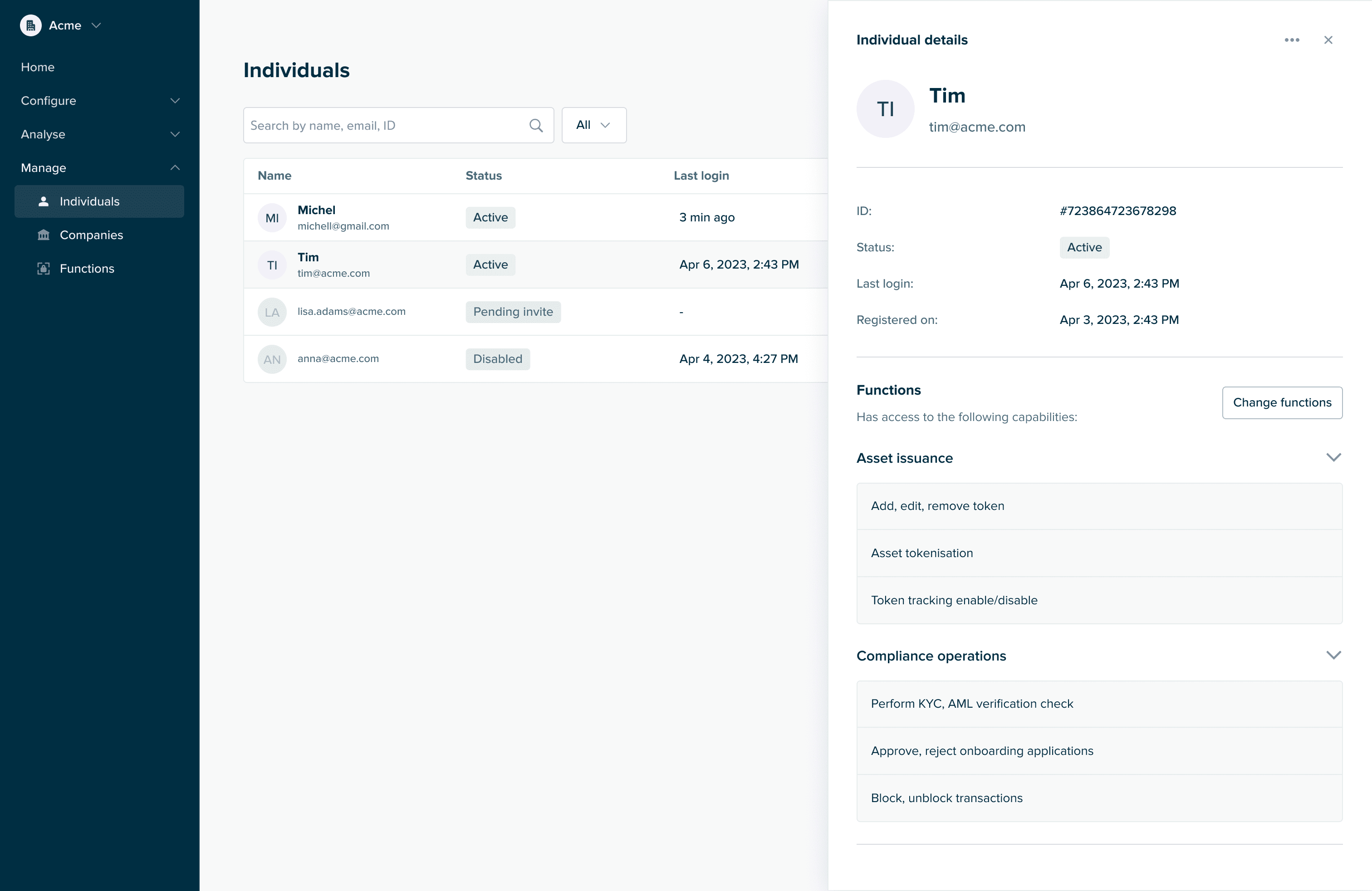Click the Change functions button
Viewport: 1372px width, 891px height.
[x=1282, y=403]
